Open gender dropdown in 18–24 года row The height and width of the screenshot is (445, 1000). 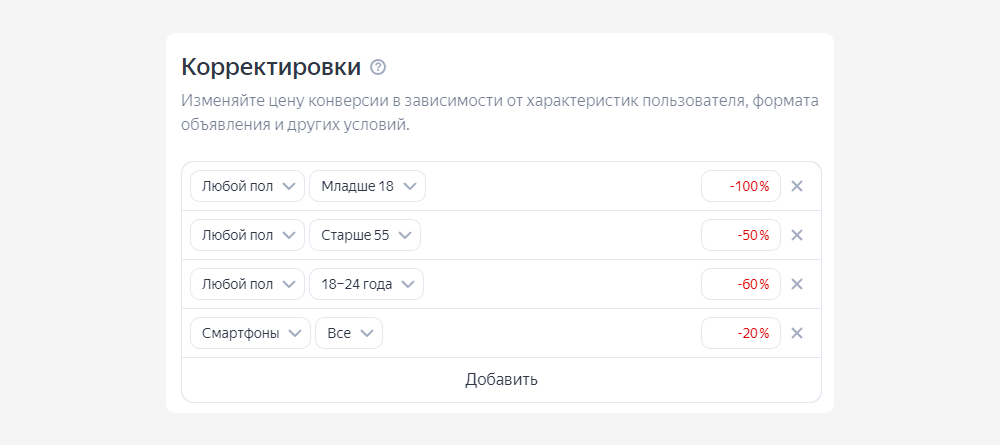coord(247,284)
